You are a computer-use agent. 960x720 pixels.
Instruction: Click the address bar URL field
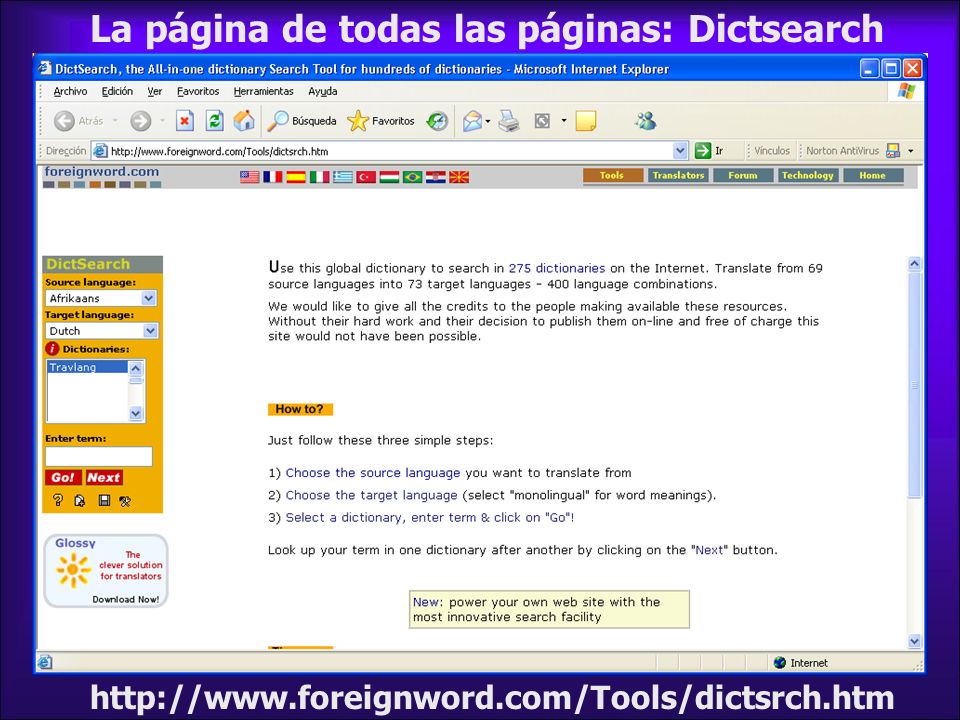pyautogui.click(x=391, y=151)
